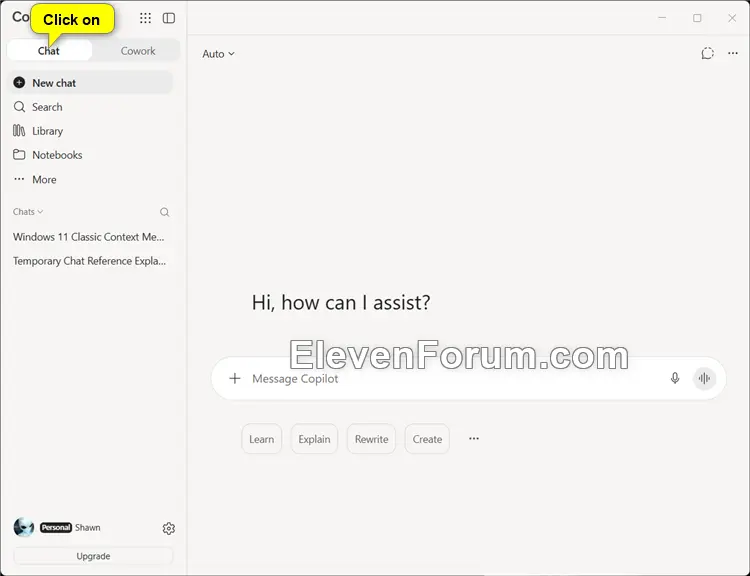Switch to the Chat tab

point(49,51)
